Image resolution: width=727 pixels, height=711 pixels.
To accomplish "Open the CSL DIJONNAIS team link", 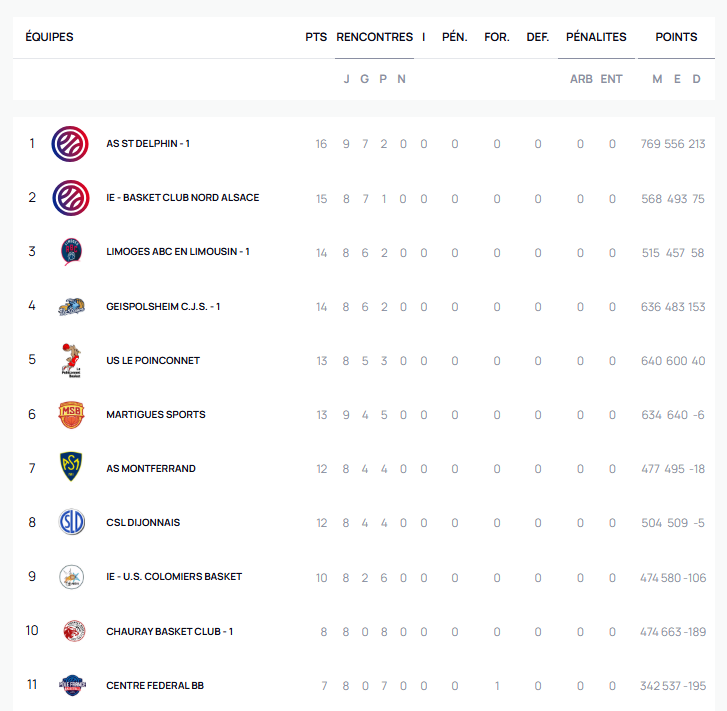I will click(x=143, y=523).
